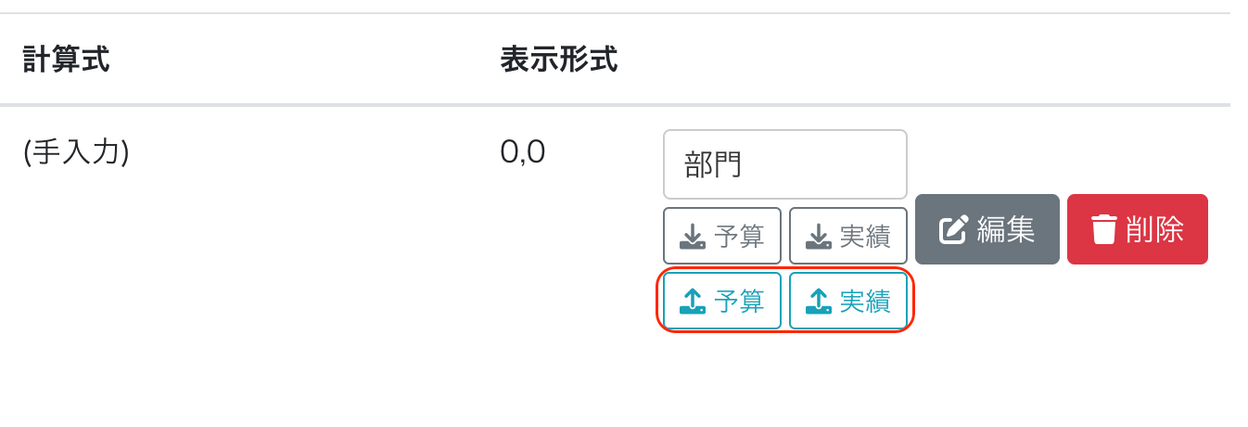Click the 表示形式 column header

(559, 60)
